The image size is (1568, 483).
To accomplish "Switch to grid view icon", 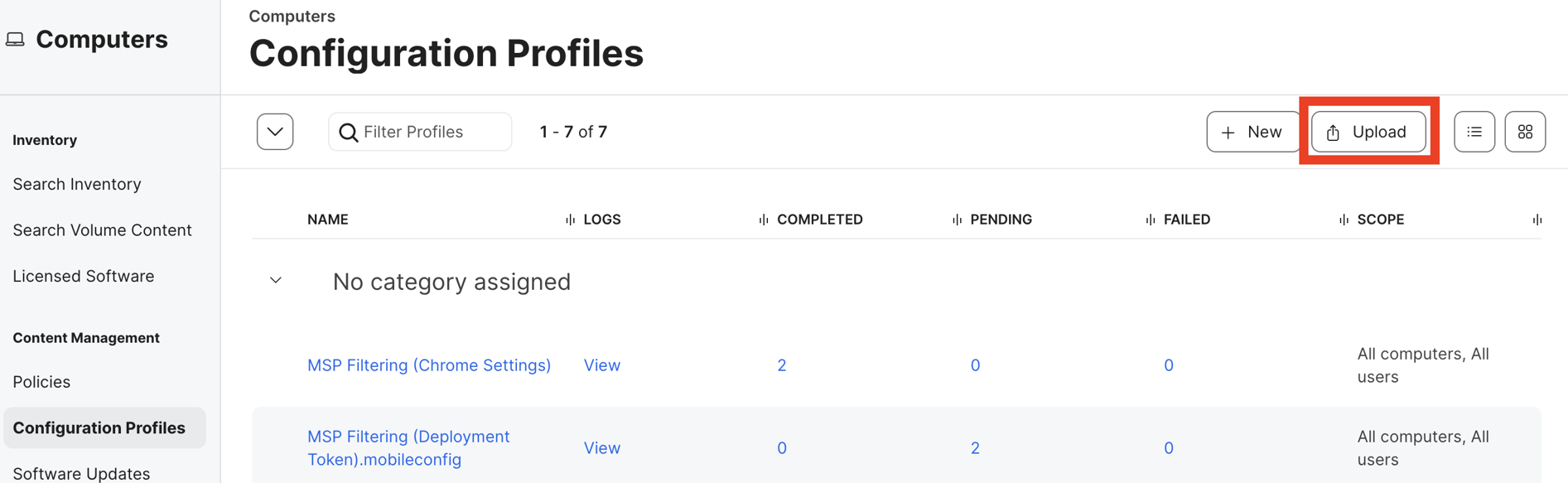I will coord(1525,132).
